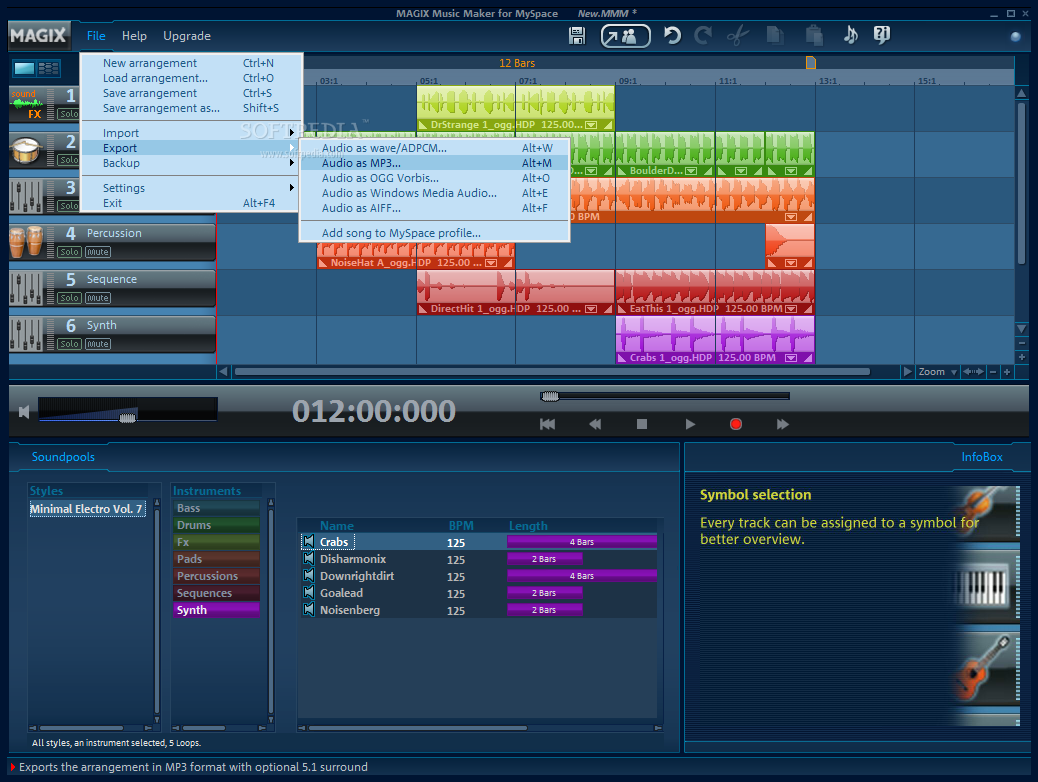Expand the Settings submenu
Viewport: 1038px width, 782px height.
[x=191, y=188]
